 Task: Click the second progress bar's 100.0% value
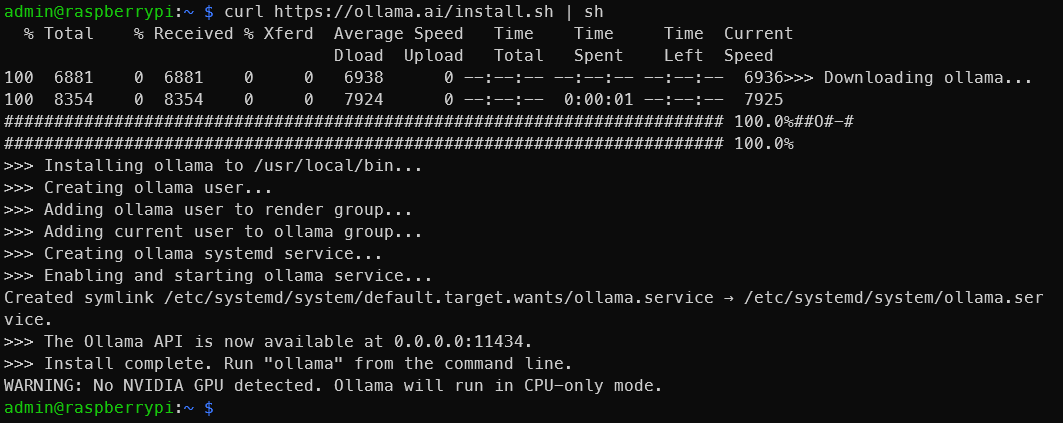[x=763, y=144]
